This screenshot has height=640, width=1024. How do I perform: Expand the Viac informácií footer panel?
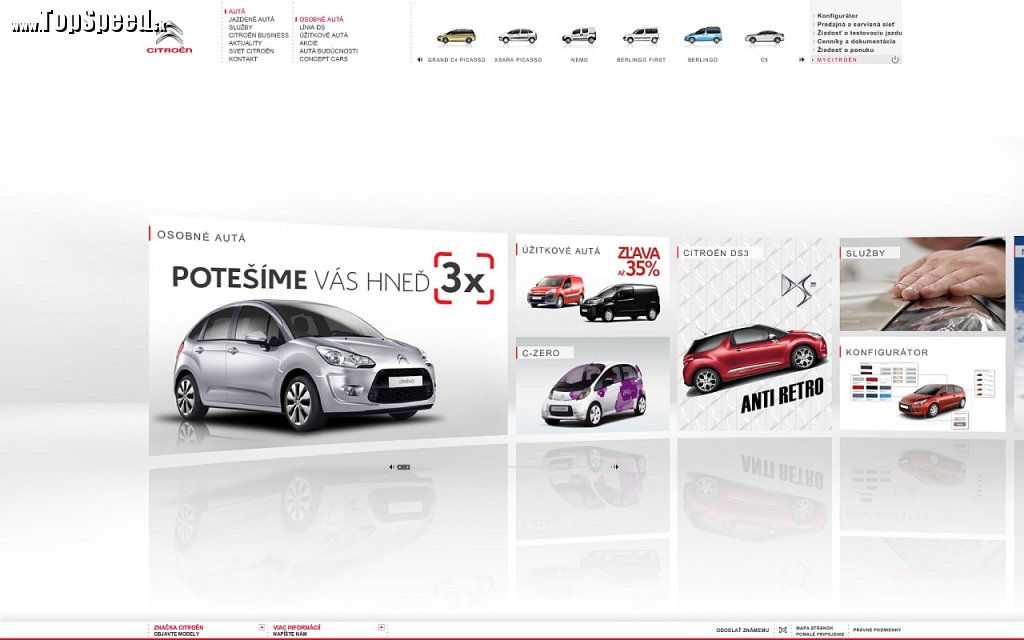381,628
